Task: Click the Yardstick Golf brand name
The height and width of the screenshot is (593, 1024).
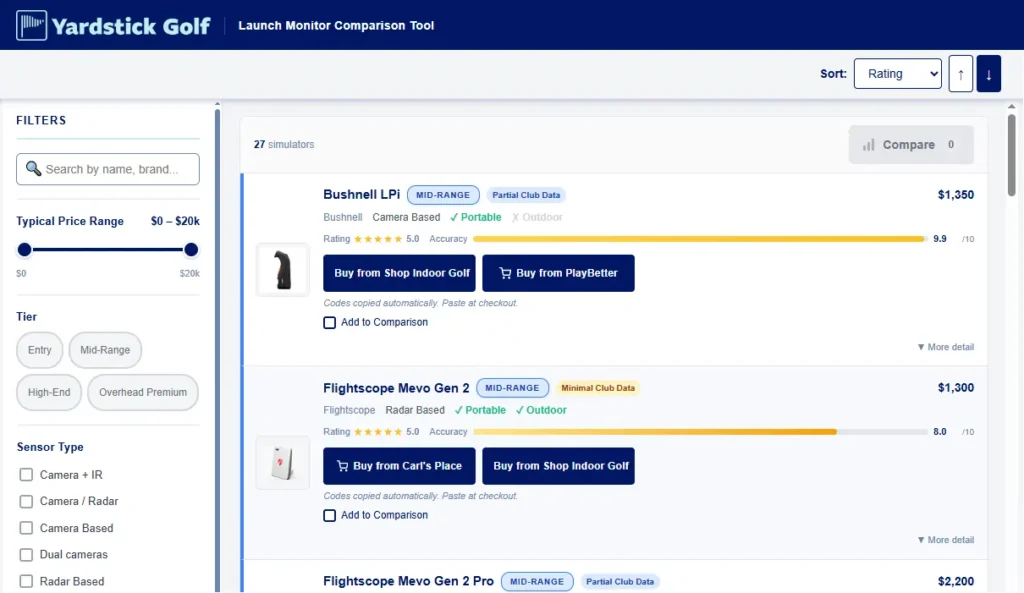Action: point(131,25)
